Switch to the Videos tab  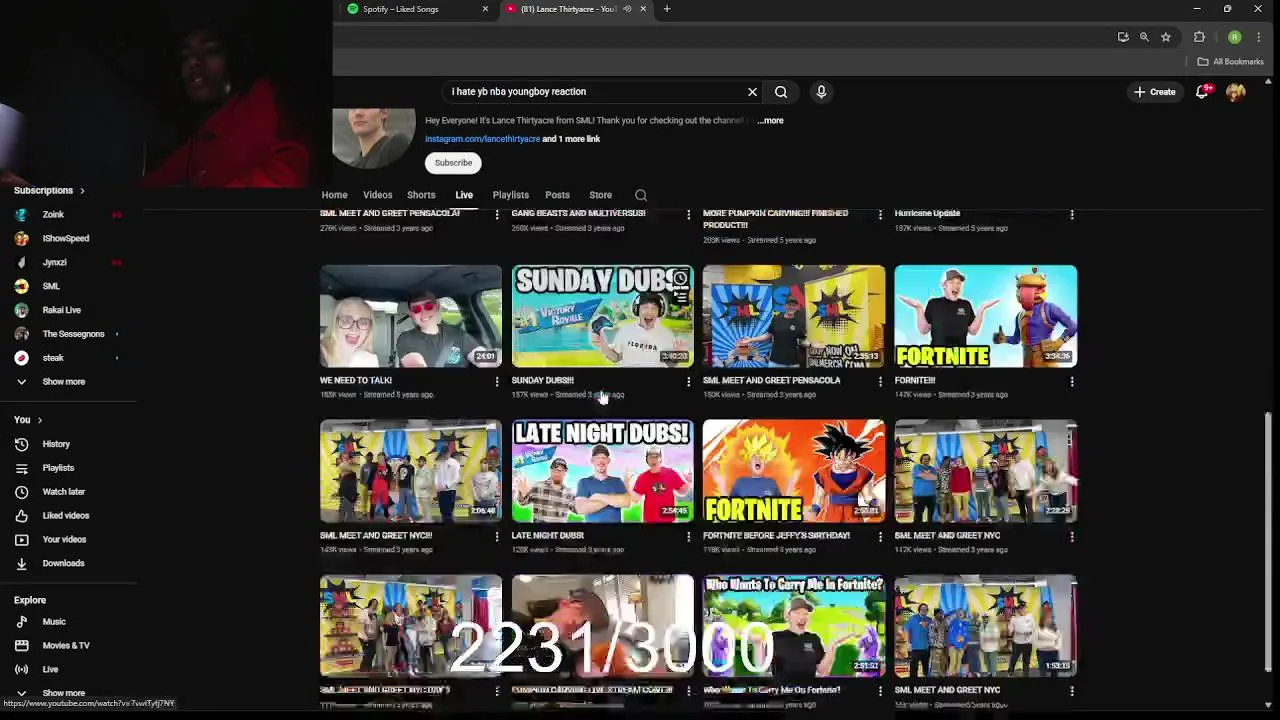(x=377, y=195)
